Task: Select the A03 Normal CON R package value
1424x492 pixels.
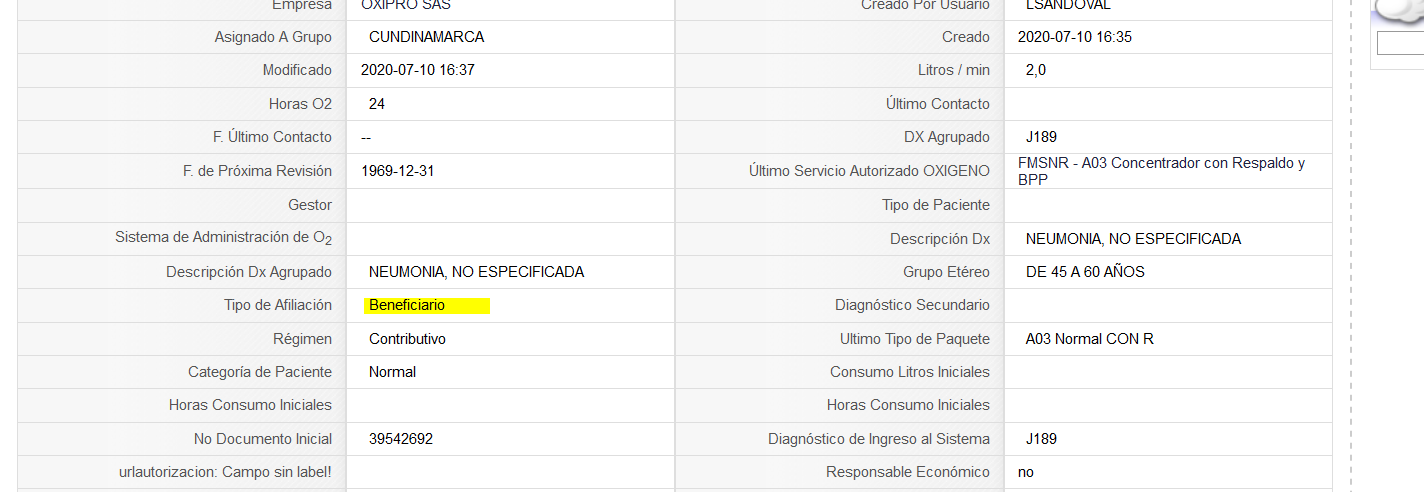Action: pos(1089,339)
